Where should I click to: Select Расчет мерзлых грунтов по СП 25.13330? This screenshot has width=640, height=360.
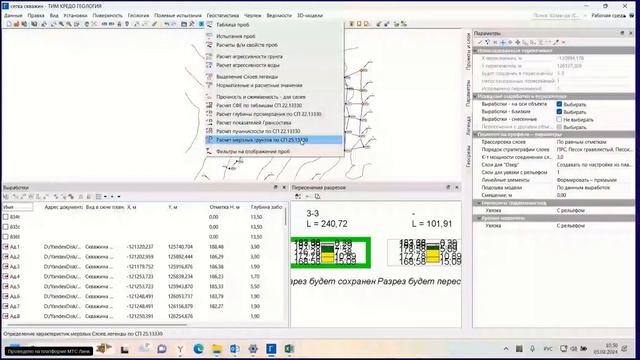point(274,140)
